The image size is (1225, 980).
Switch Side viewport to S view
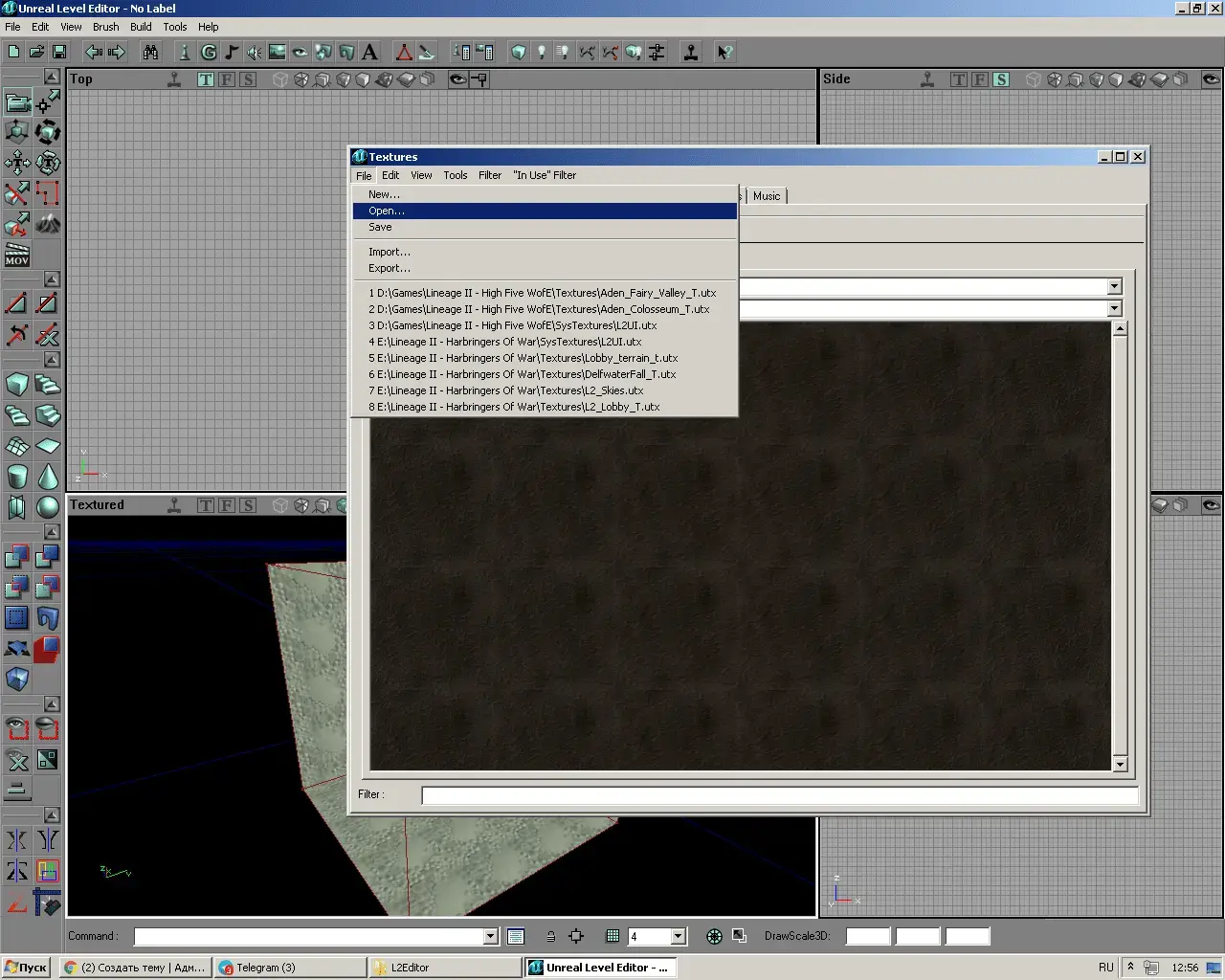click(1000, 79)
